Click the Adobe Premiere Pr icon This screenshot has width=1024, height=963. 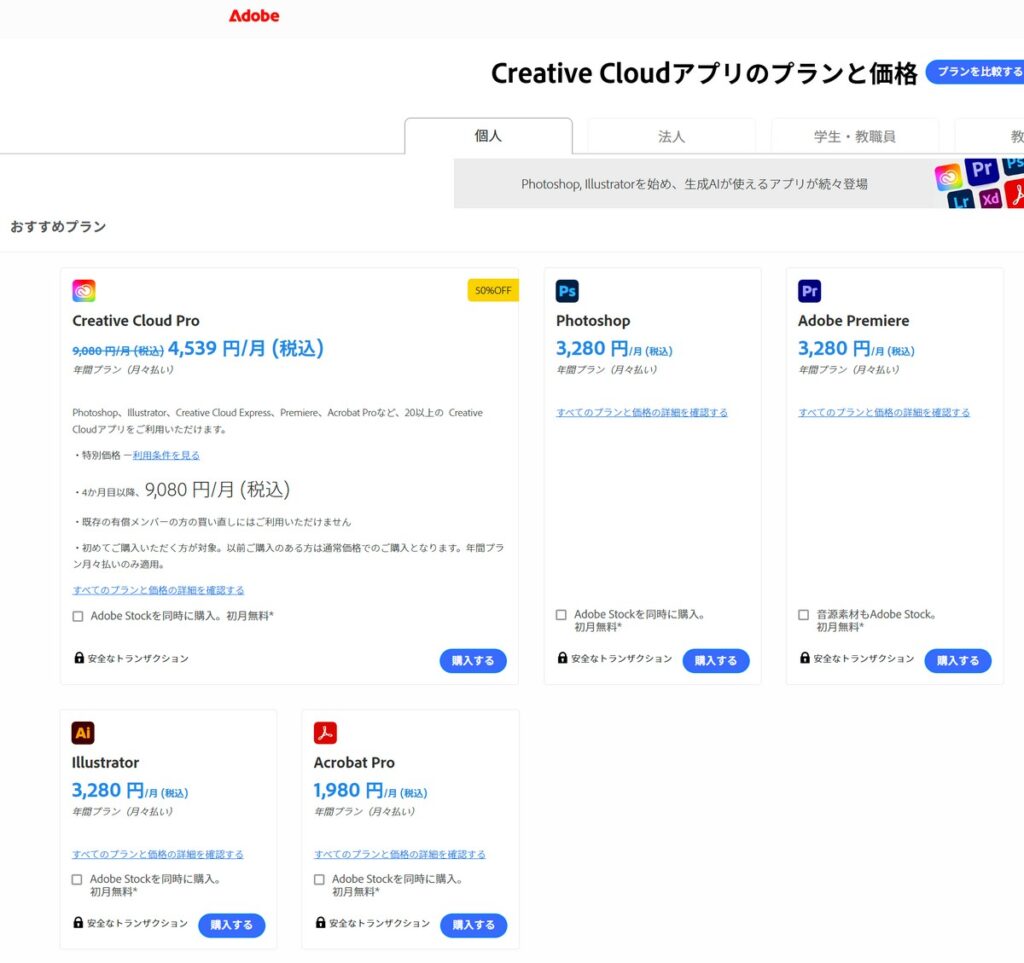click(809, 291)
